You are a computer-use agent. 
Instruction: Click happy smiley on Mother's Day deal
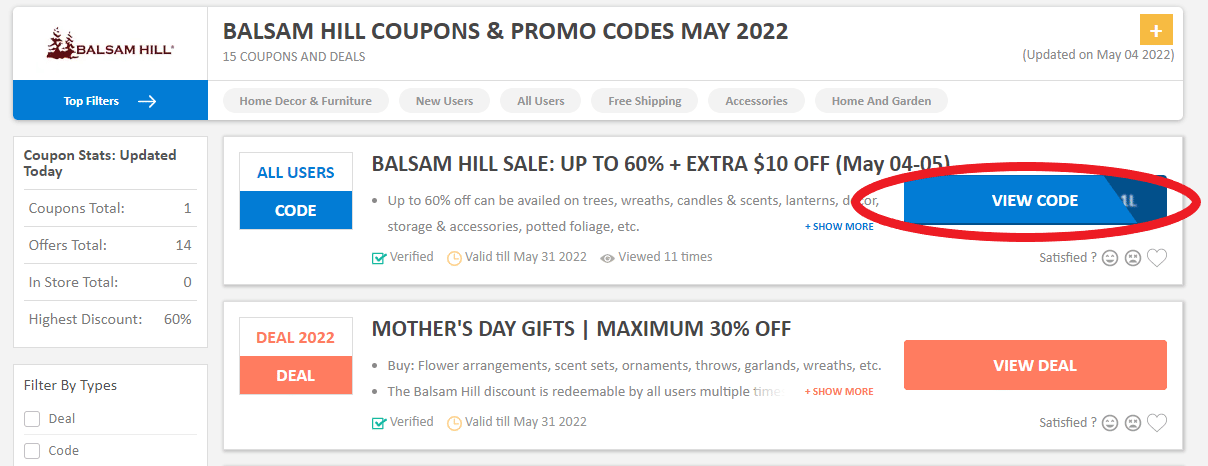click(1110, 423)
